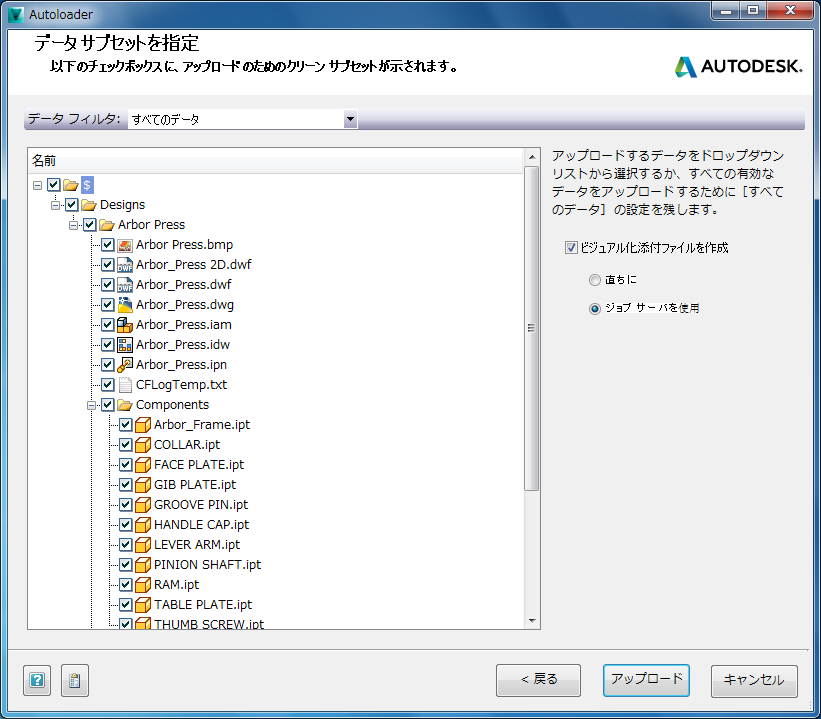Uncheck the Designs folder checkbox

72,204
